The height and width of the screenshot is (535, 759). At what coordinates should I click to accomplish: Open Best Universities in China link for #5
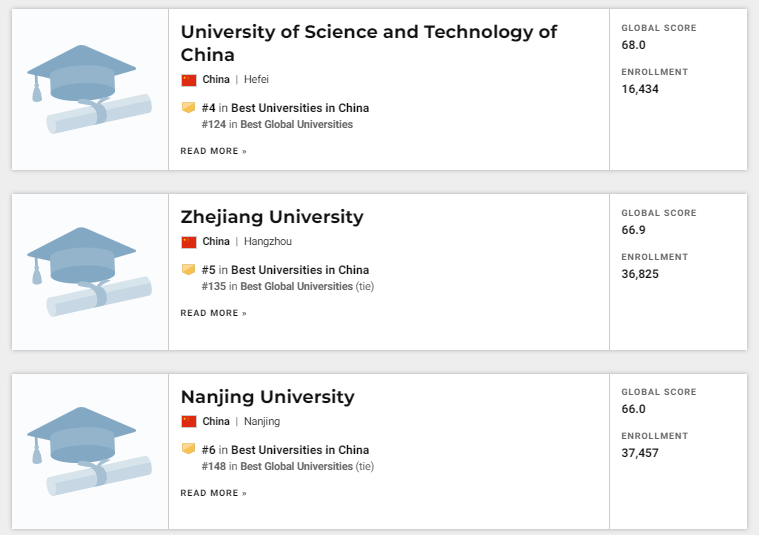(x=300, y=270)
